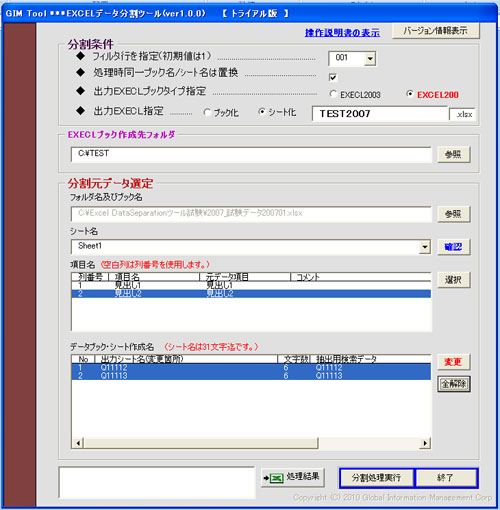Click the バージョン情報表示 button
The height and width of the screenshot is (510, 500).
click(x=436, y=31)
